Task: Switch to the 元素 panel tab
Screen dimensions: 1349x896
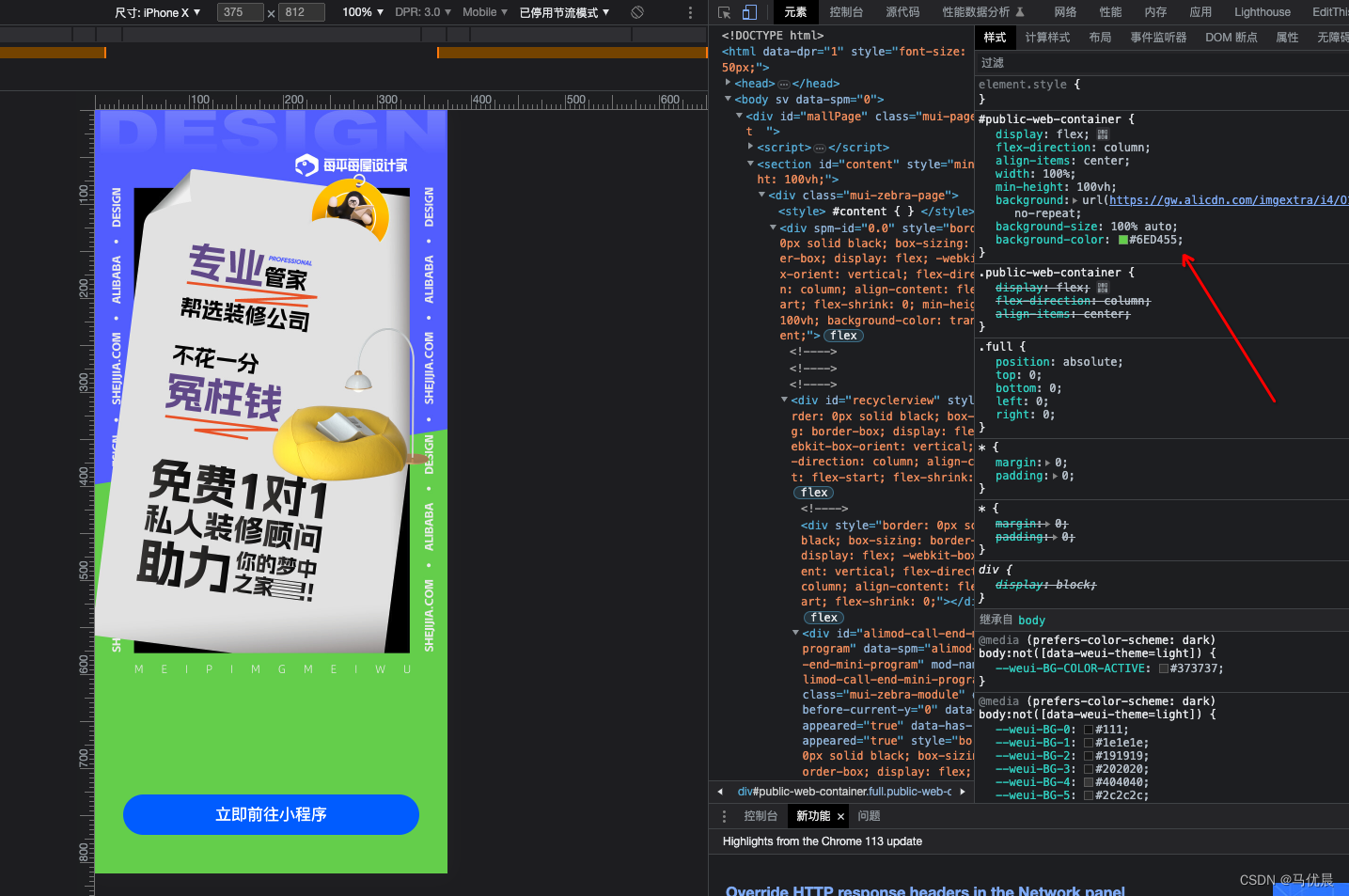Action: pyautogui.click(x=795, y=12)
